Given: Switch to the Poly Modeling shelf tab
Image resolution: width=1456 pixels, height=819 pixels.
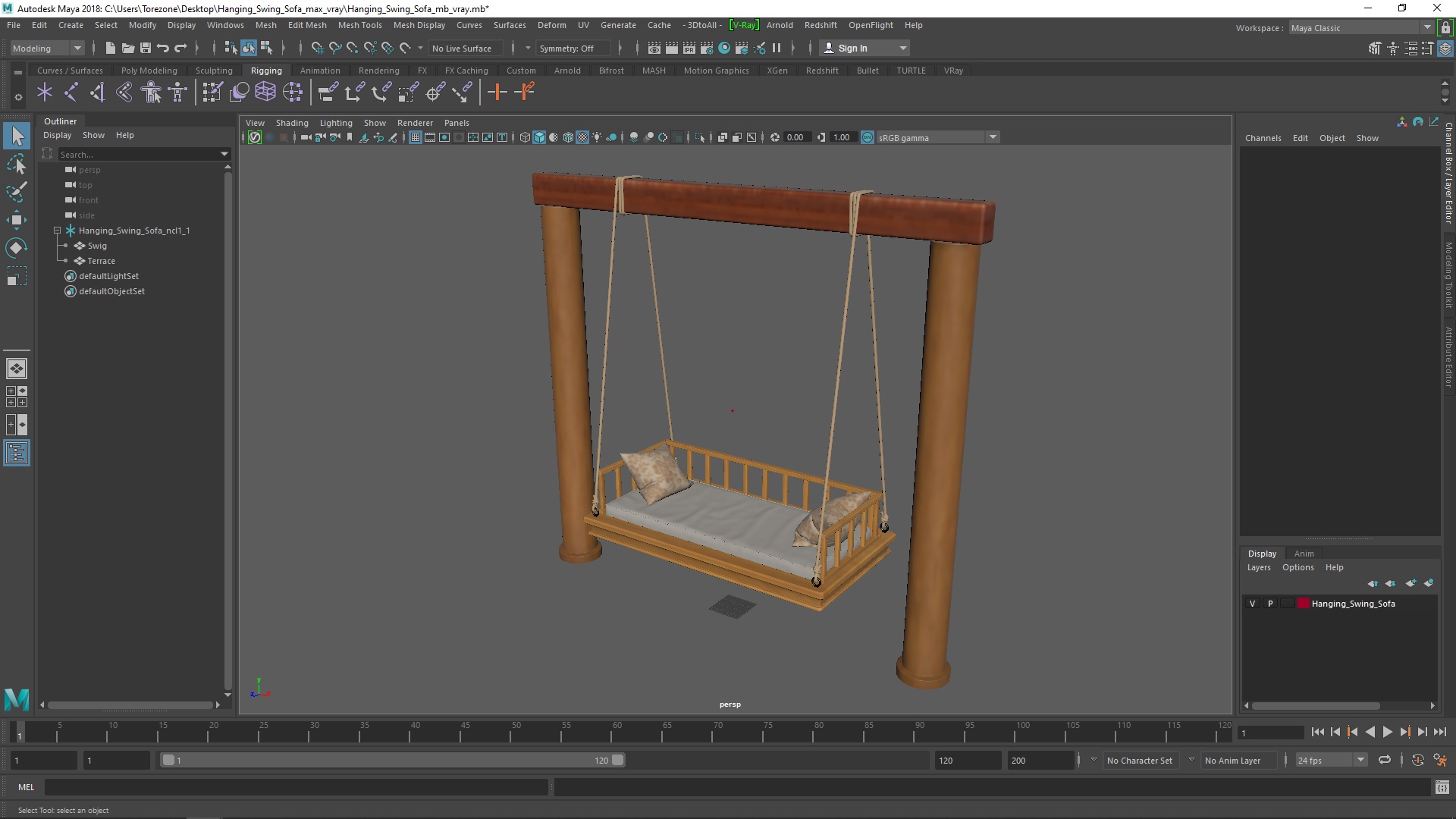Looking at the screenshot, I should click(149, 71).
